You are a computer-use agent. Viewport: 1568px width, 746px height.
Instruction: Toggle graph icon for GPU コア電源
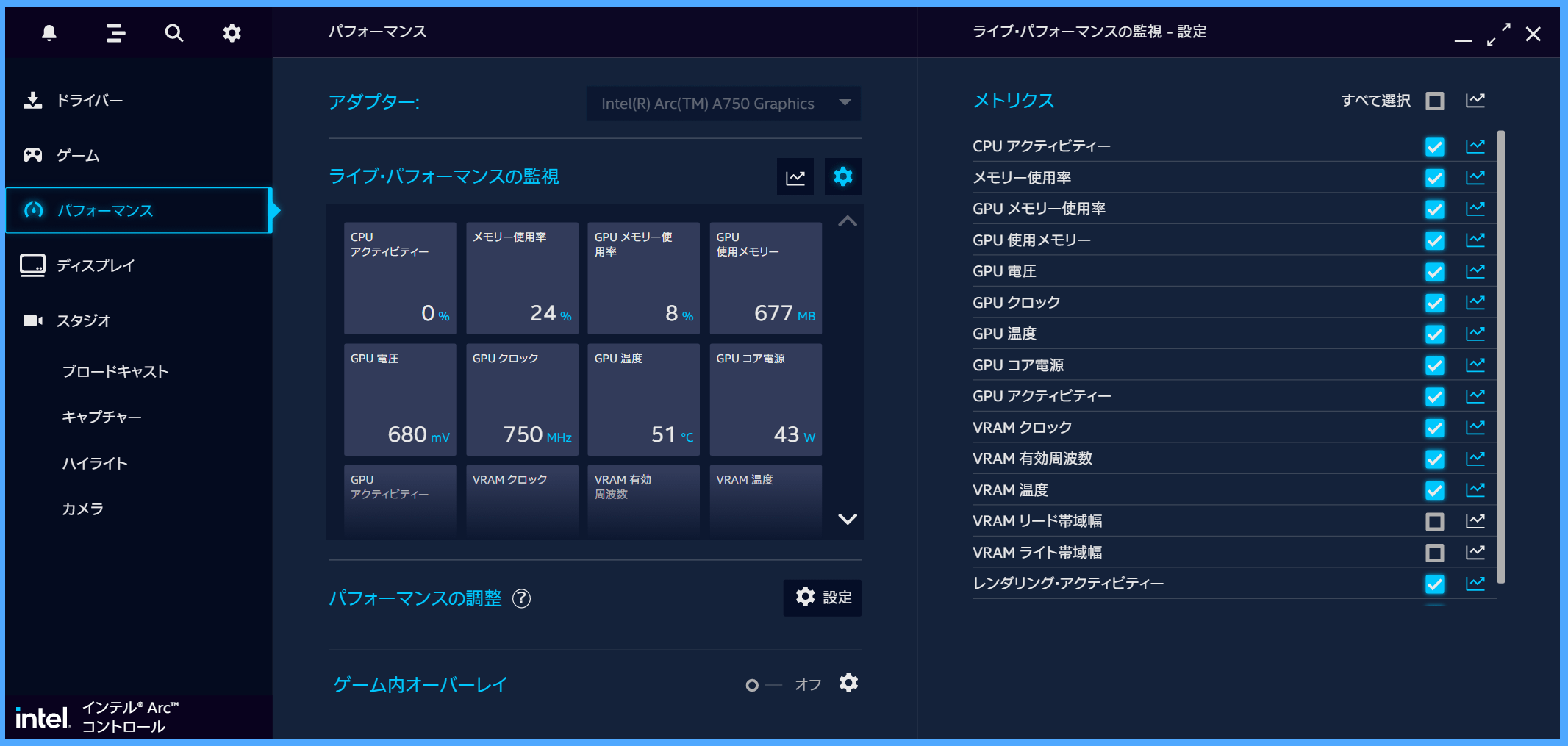tap(1475, 365)
